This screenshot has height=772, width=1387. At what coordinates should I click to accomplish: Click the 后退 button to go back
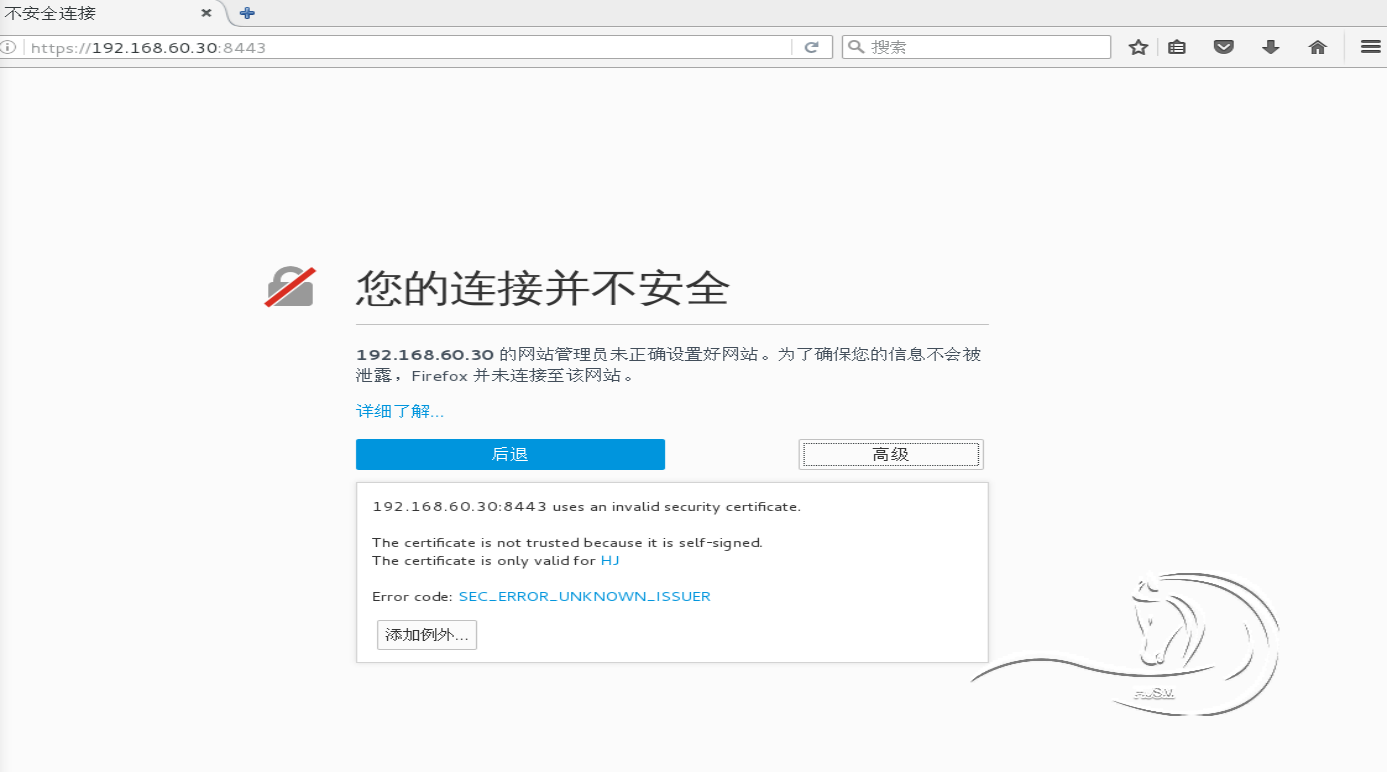tap(510, 454)
